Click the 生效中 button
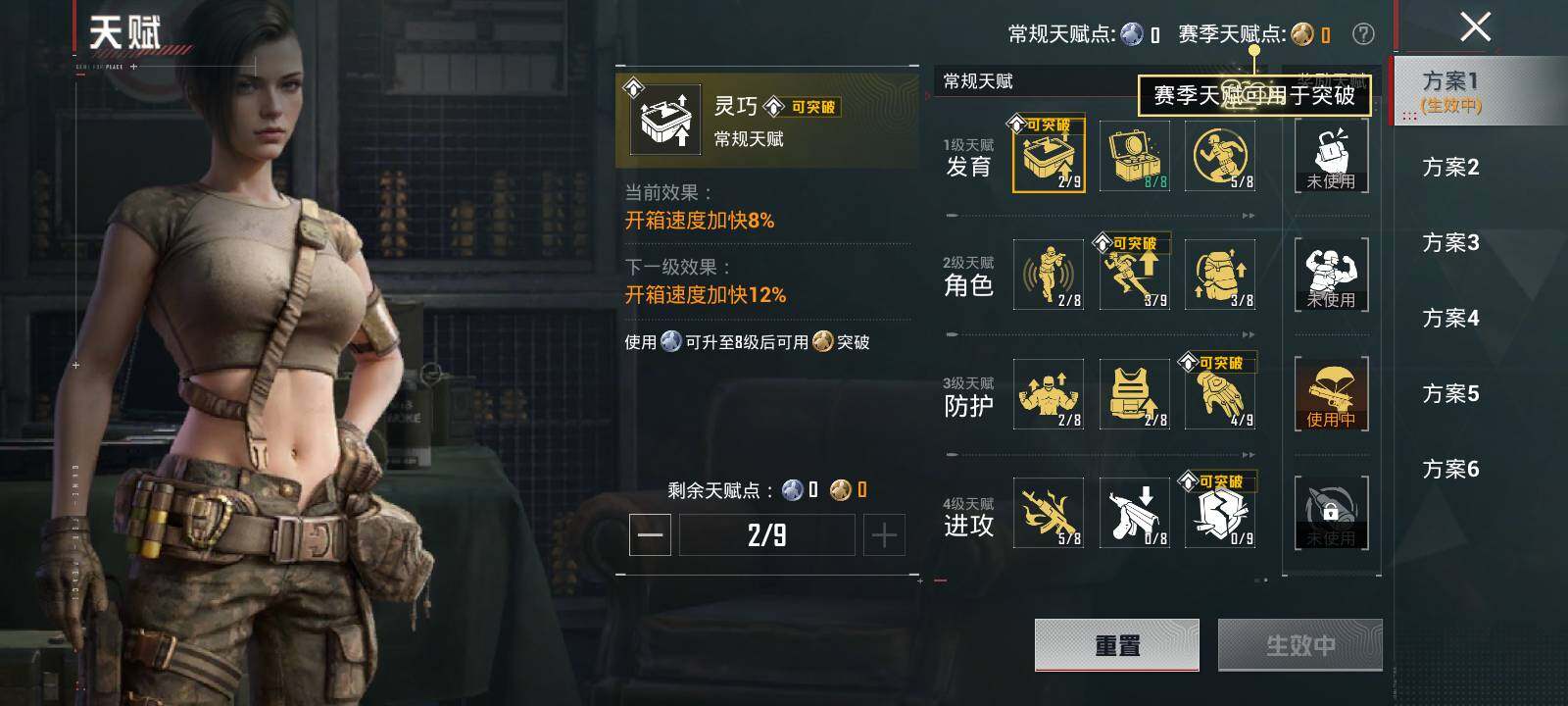The width and height of the screenshot is (1568, 706). coord(1300,645)
